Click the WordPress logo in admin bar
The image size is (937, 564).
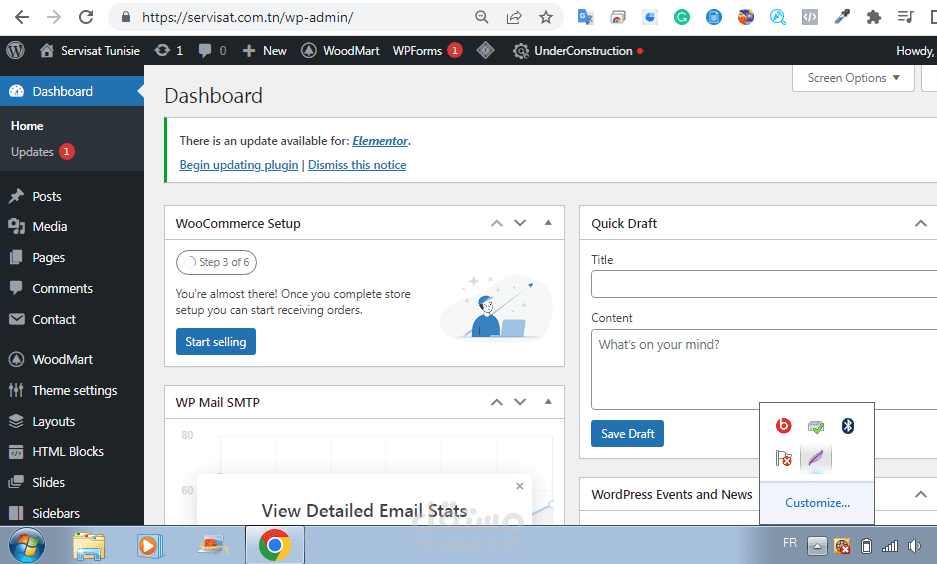(16, 51)
